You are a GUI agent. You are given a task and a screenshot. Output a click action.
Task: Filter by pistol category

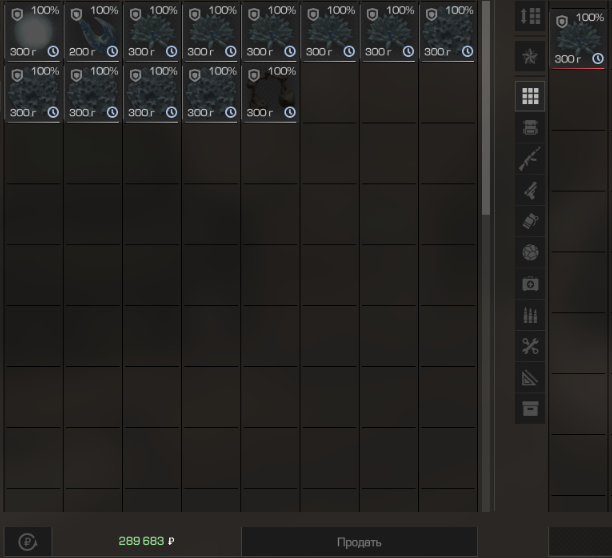tap(530, 190)
